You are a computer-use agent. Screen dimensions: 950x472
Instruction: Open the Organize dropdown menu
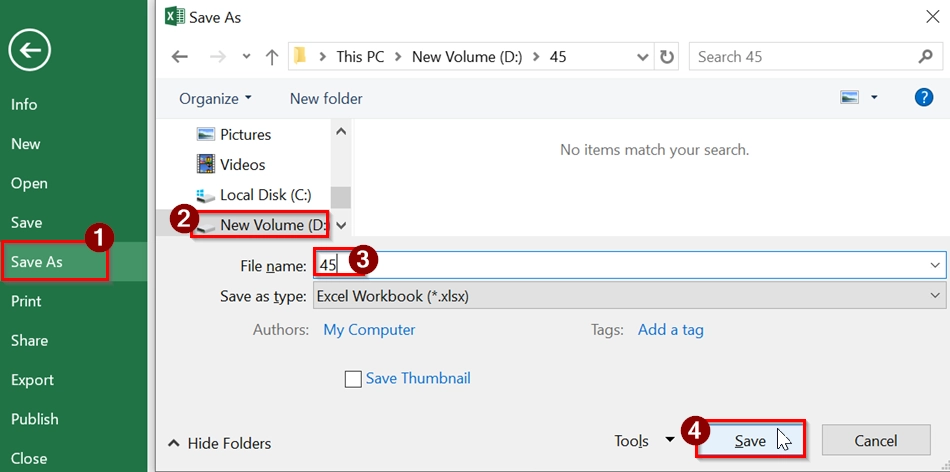[215, 98]
